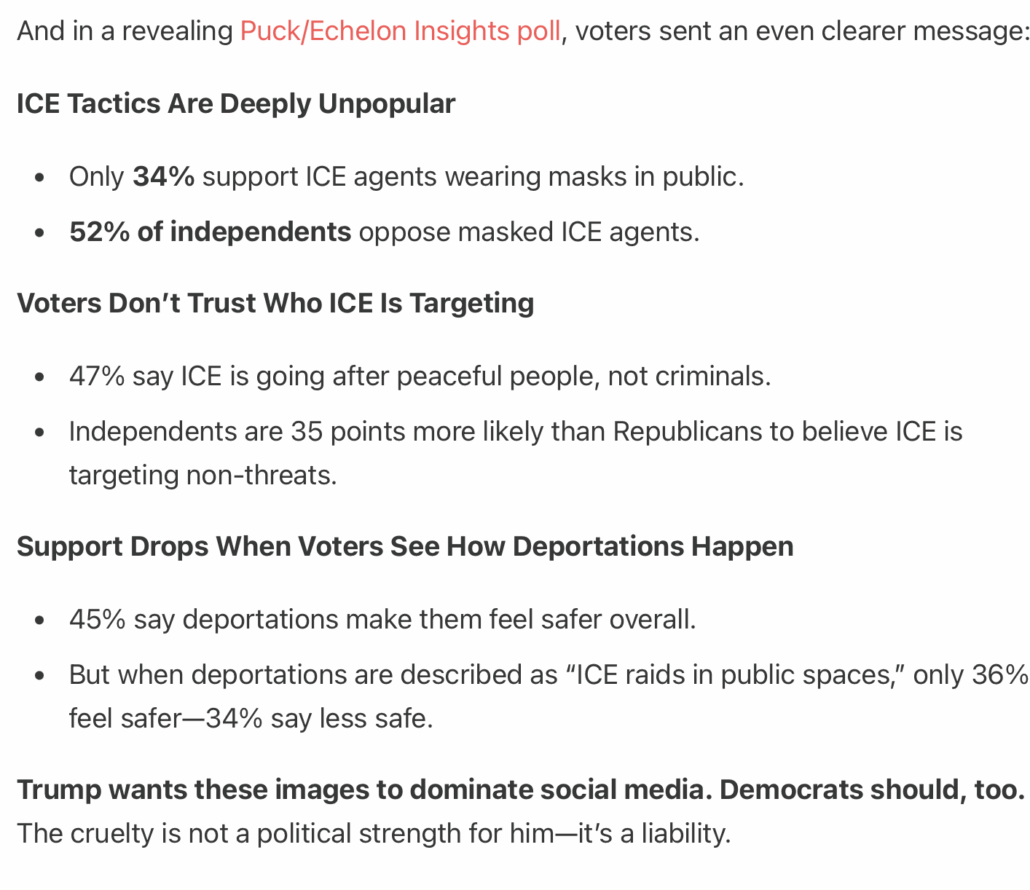Click the intro words "And in a revealing"
Image resolution: width=1030 pixels, height=890 pixels.
125,30
